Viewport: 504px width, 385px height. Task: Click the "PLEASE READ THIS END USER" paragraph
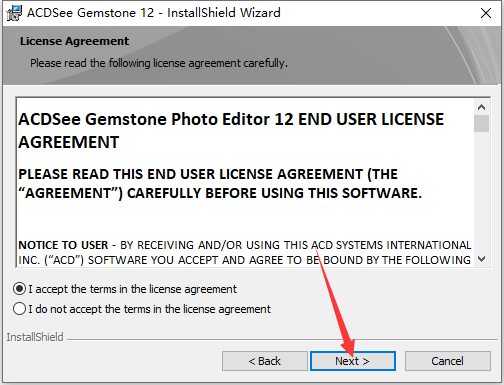click(x=220, y=184)
